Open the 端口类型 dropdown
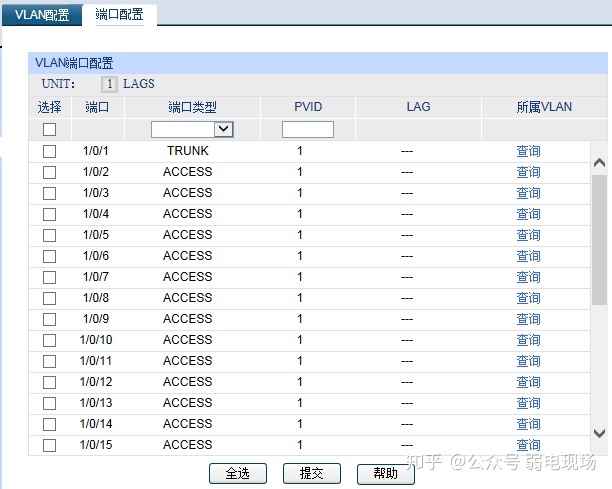This screenshot has width=612, height=489. click(192, 129)
